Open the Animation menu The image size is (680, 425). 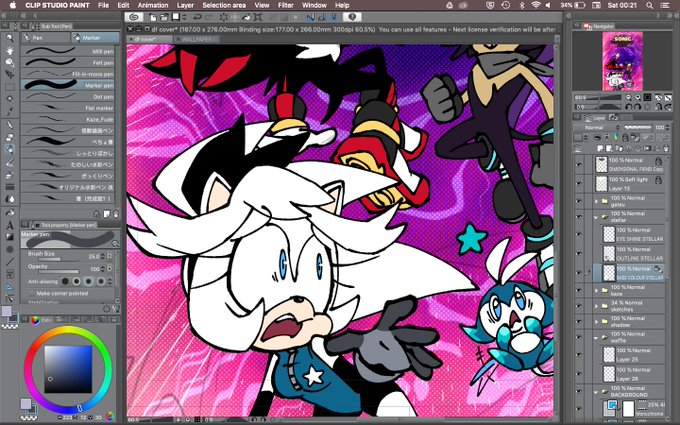click(153, 5)
